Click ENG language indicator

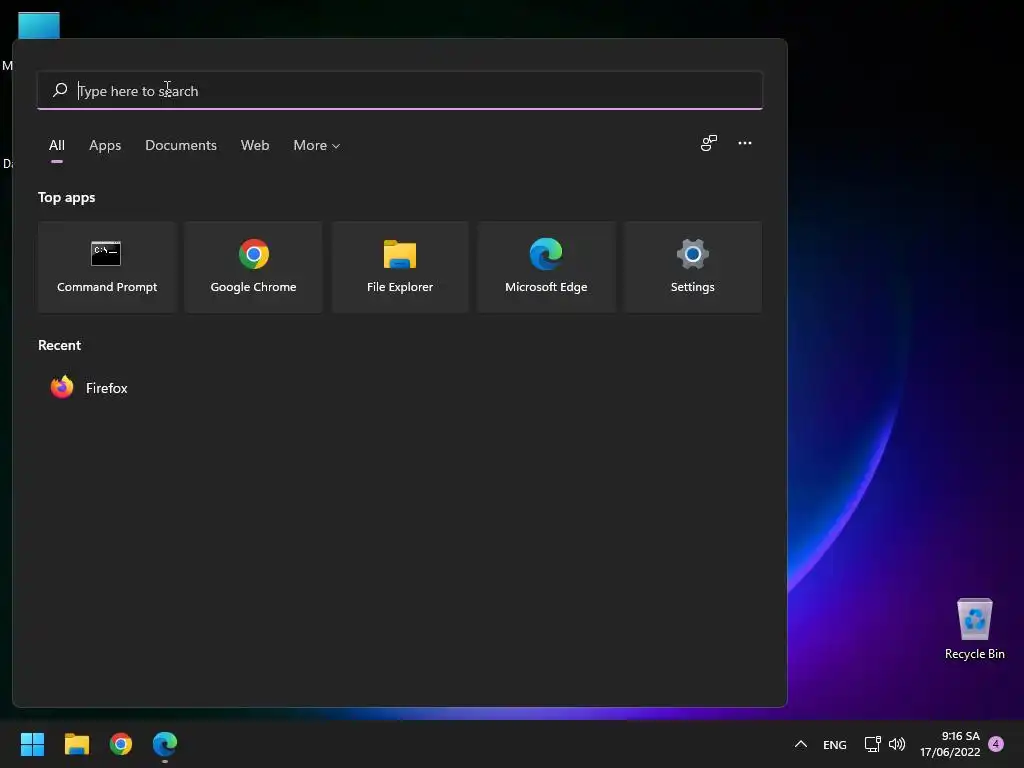tap(835, 744)
